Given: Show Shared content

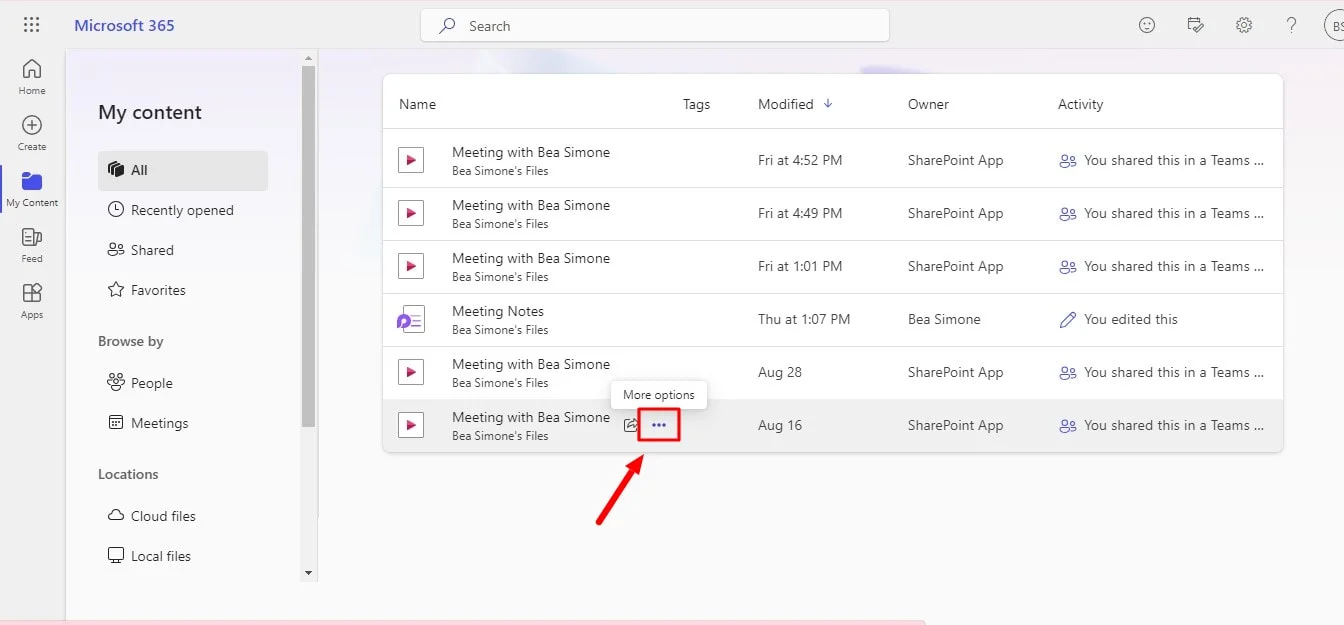Looking at the screenshot, I should 183,250.
